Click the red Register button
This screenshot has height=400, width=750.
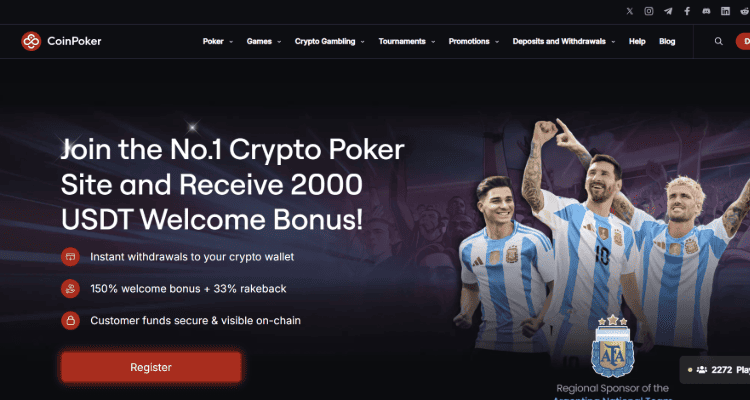pyautogui.click(x=151, y=367)
